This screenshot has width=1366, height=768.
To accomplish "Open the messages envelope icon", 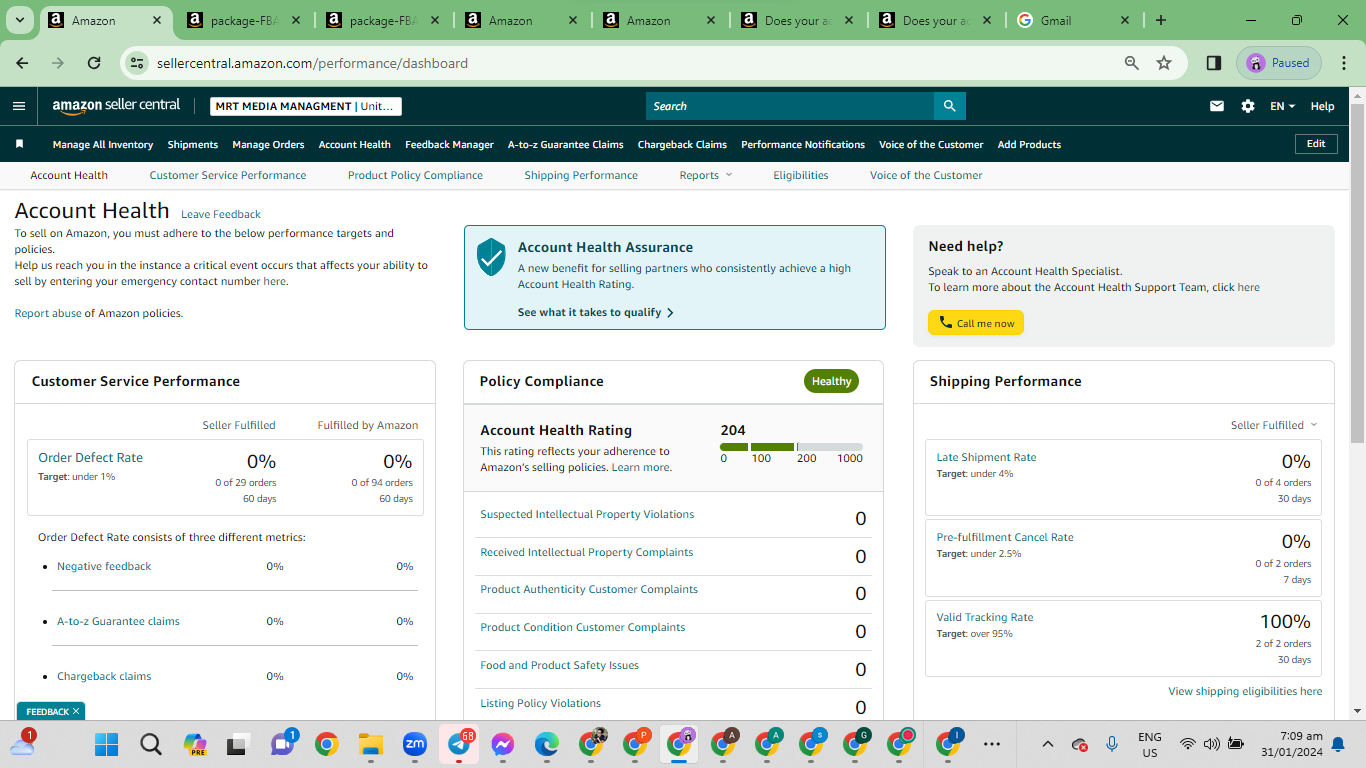I will 1217,106.
